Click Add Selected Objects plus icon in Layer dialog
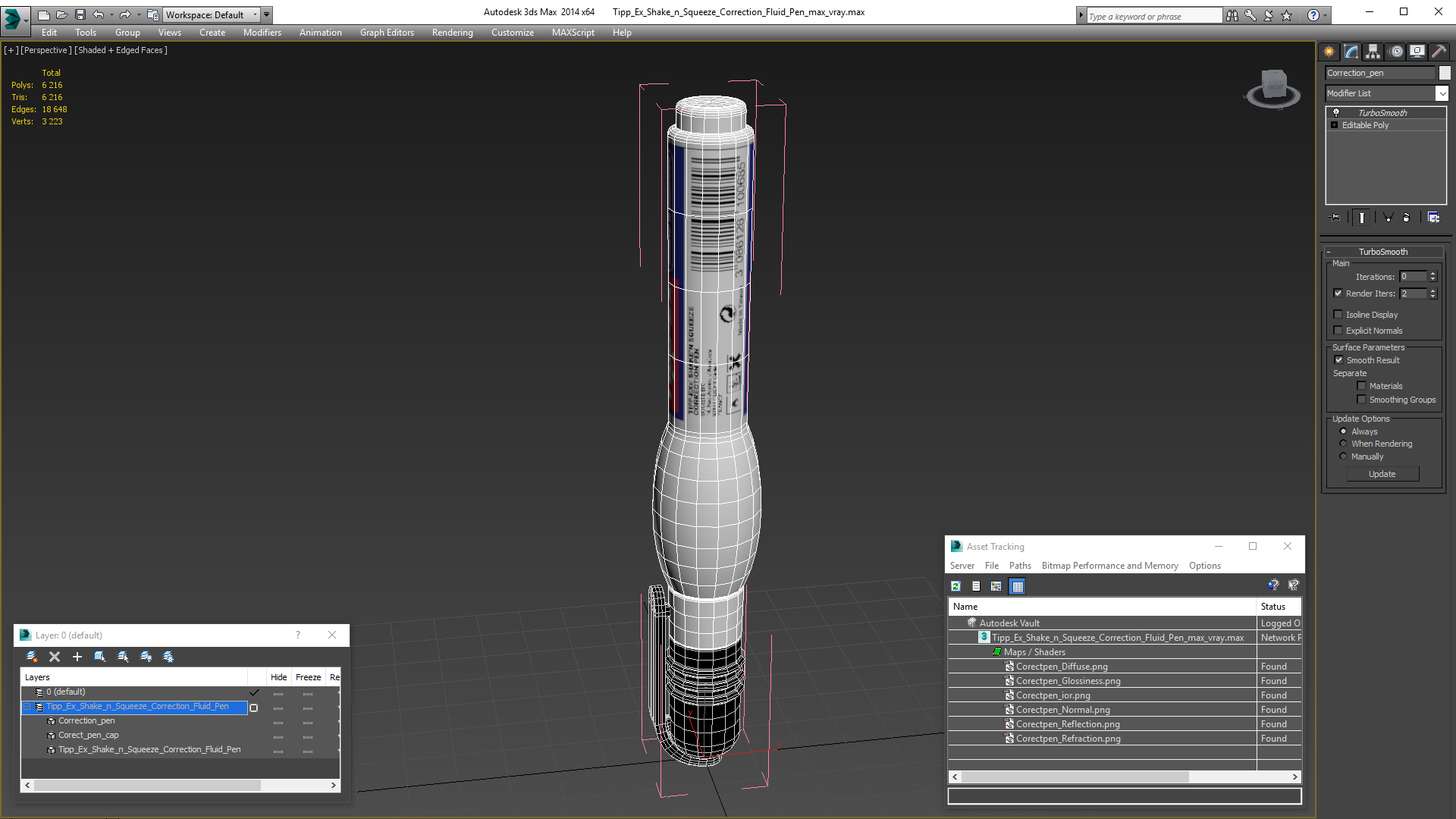 coord(77,657)
